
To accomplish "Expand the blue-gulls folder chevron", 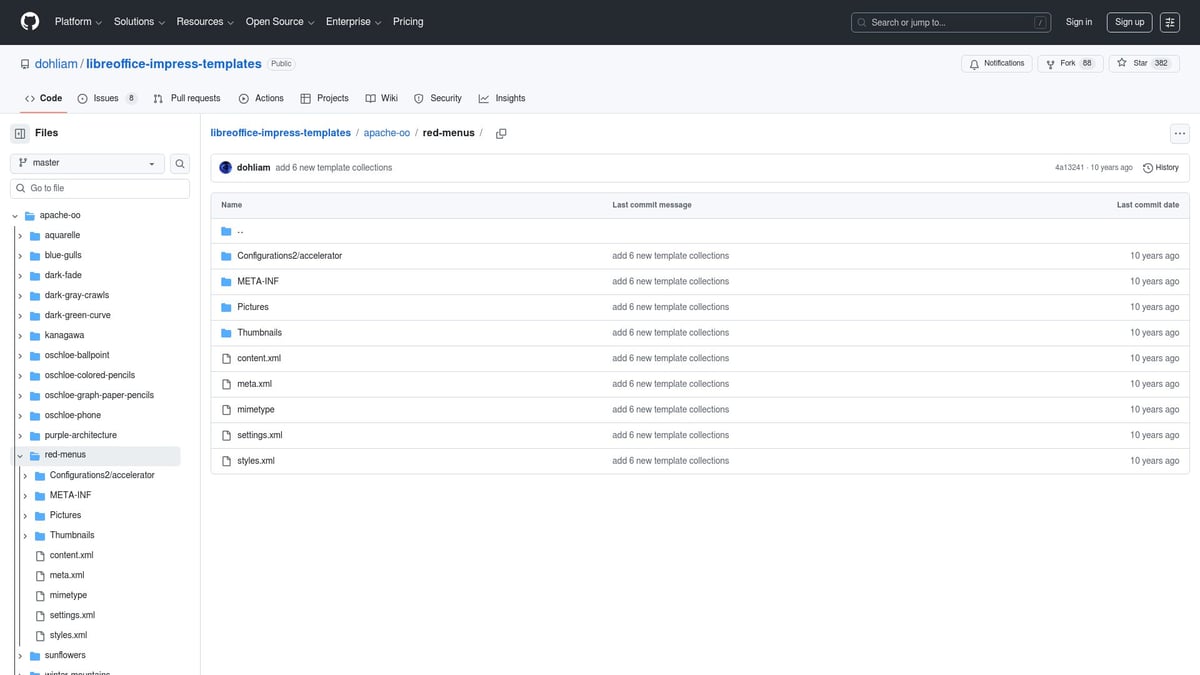I will tap(20, 255).
